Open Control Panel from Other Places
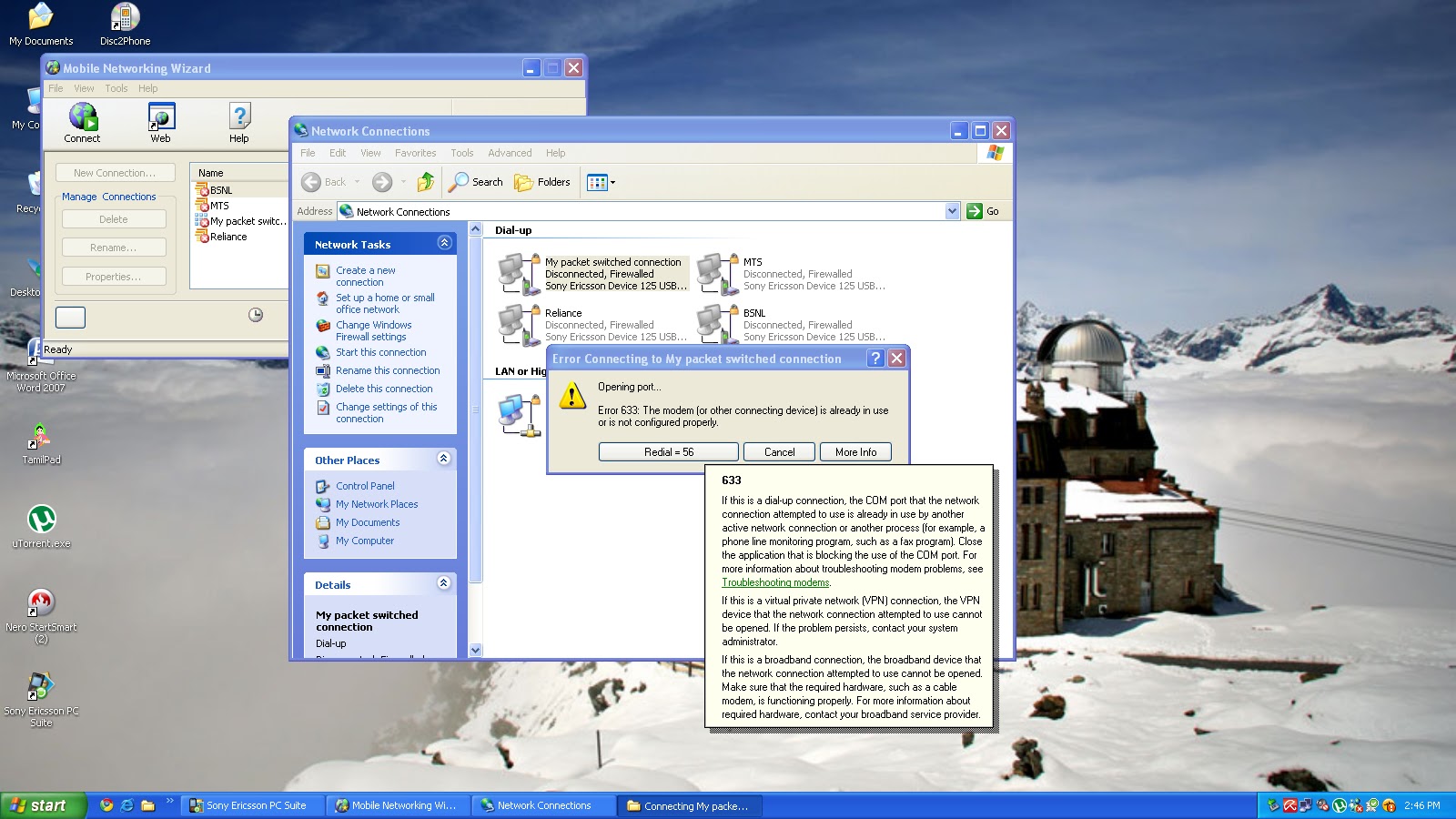The image size is (1456, 819). (x=365, y=486)
